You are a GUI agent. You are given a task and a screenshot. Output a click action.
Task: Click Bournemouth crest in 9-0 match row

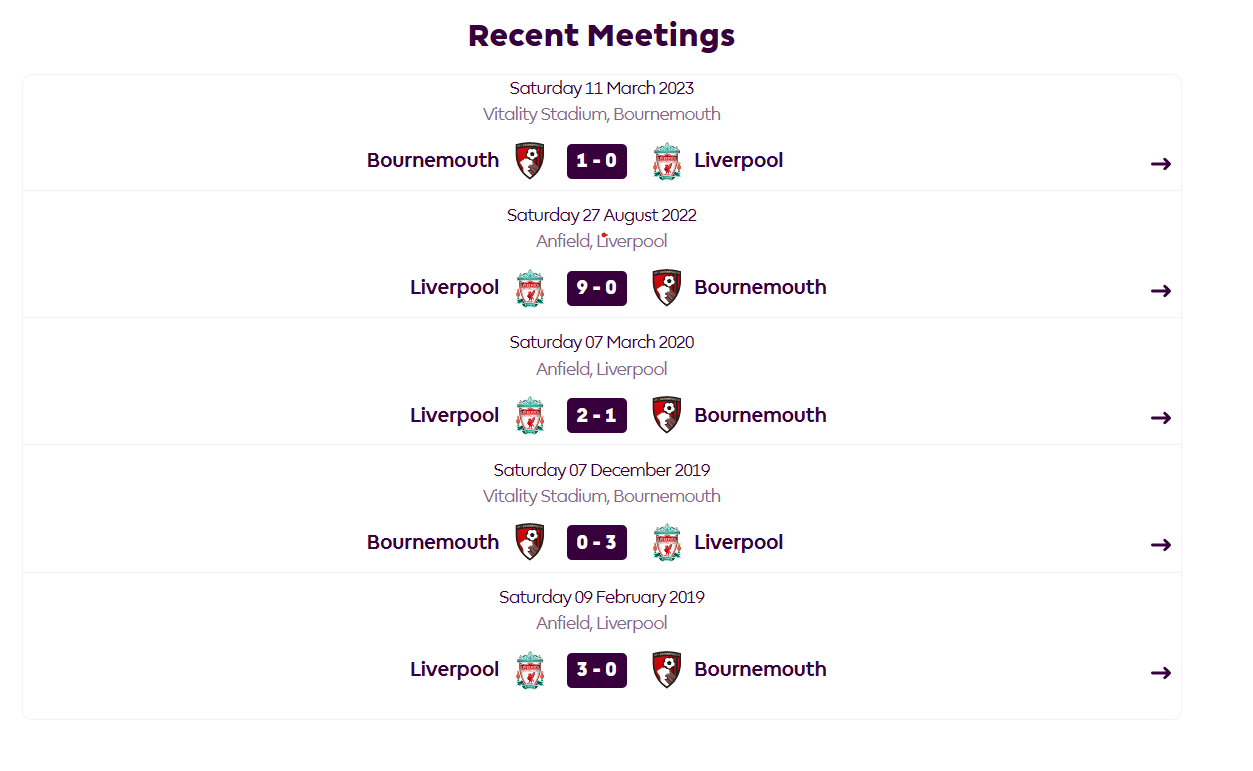pyautogui.click(x=666, y=288)
